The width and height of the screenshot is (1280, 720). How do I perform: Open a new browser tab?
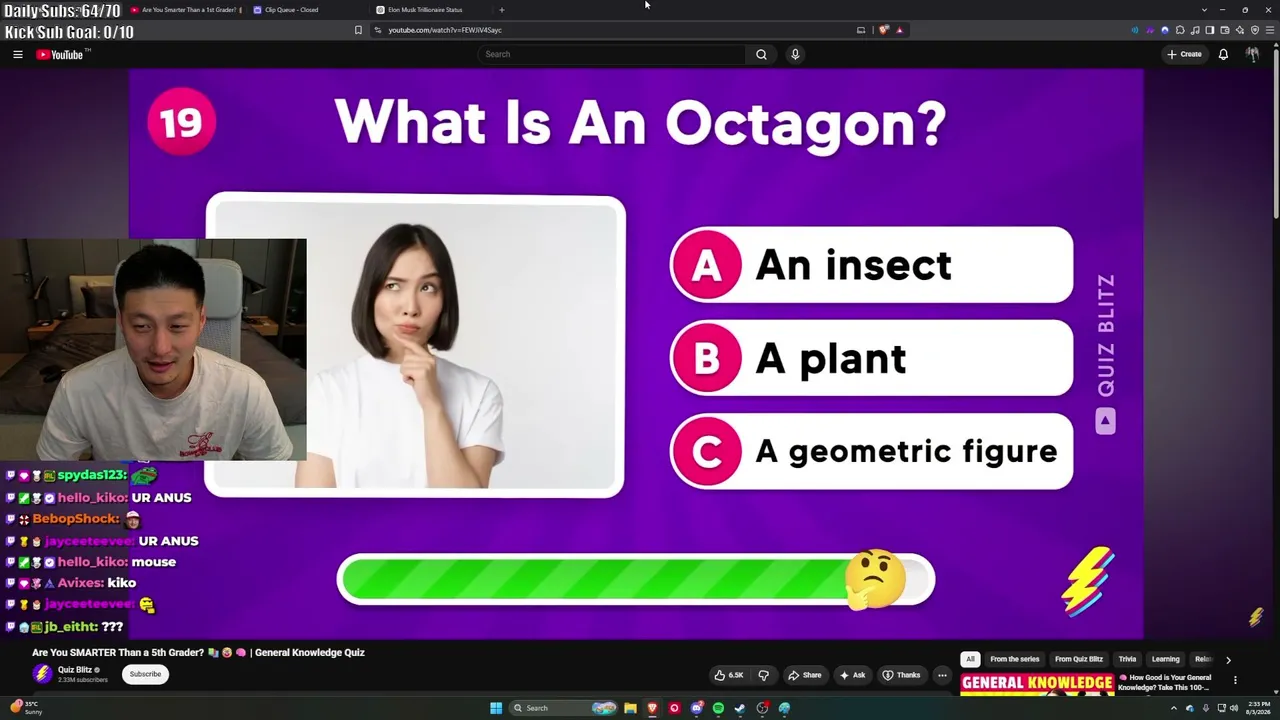click(502, 10)
